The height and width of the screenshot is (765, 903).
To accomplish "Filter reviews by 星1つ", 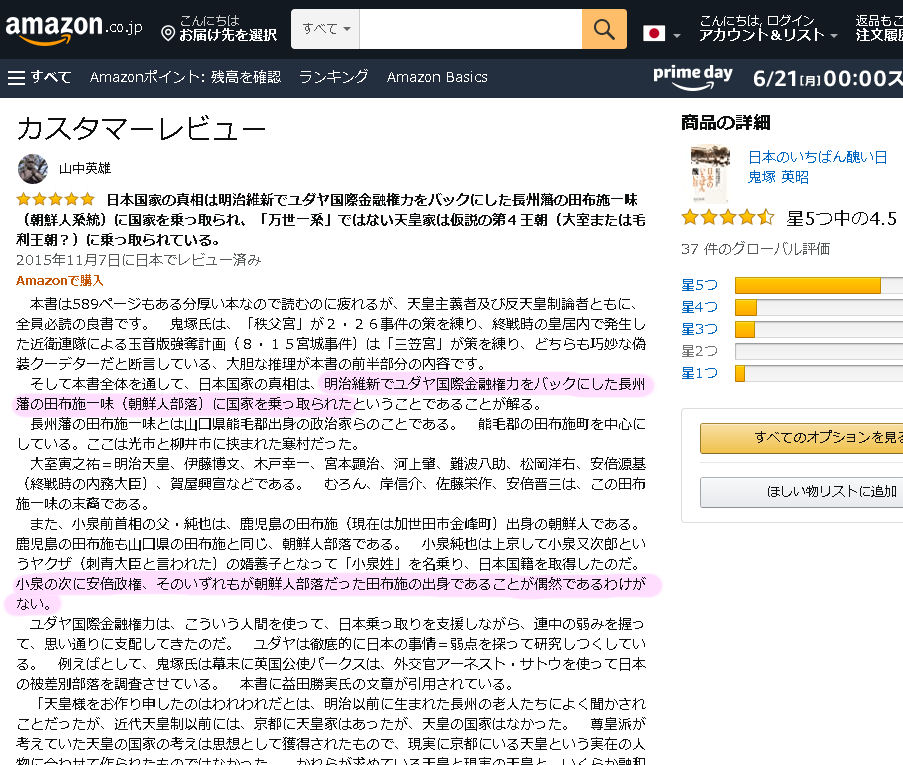I will (699, 373).
